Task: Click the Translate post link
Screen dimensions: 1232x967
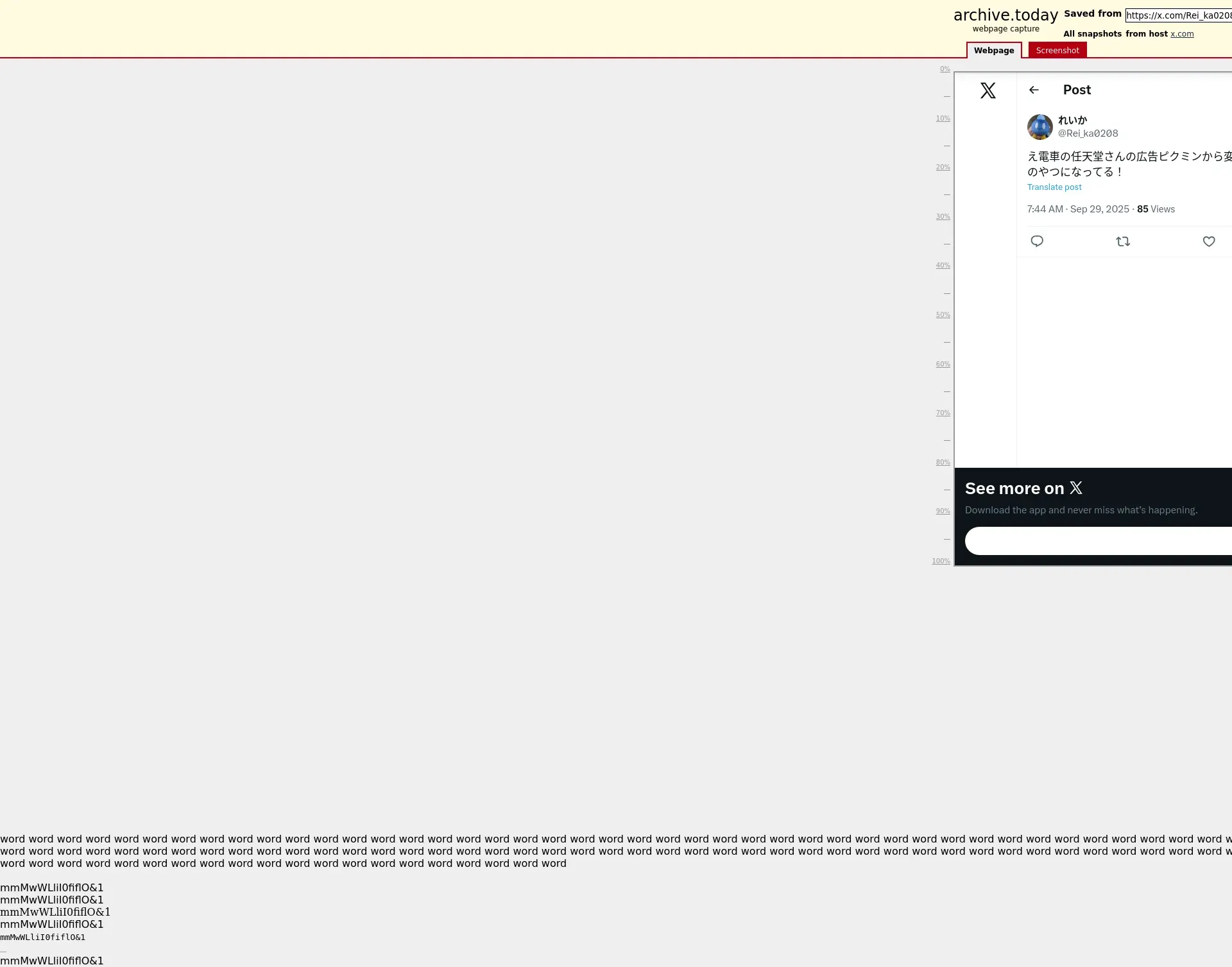Action: (x=1054, y=187)
